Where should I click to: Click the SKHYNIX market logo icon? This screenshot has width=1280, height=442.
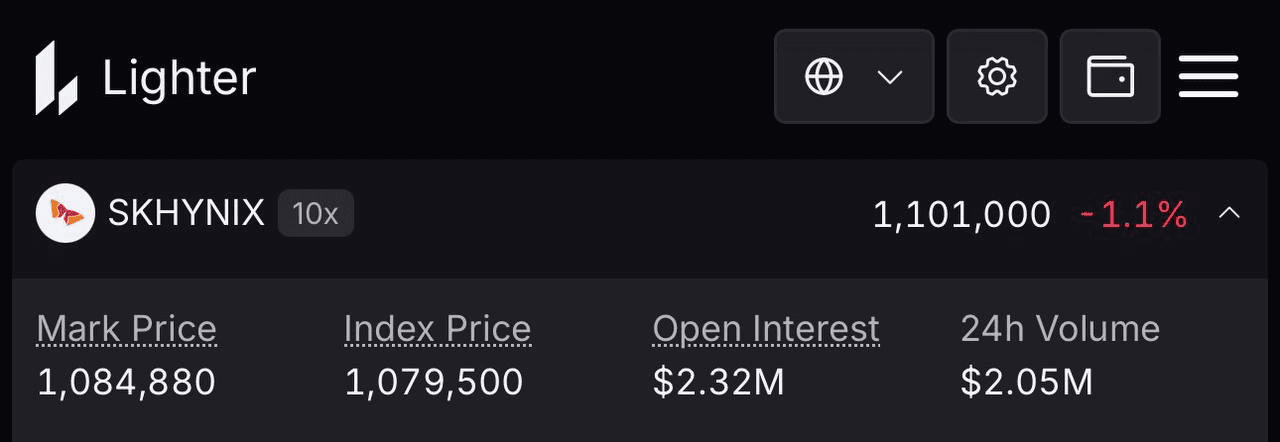[65, 213]
